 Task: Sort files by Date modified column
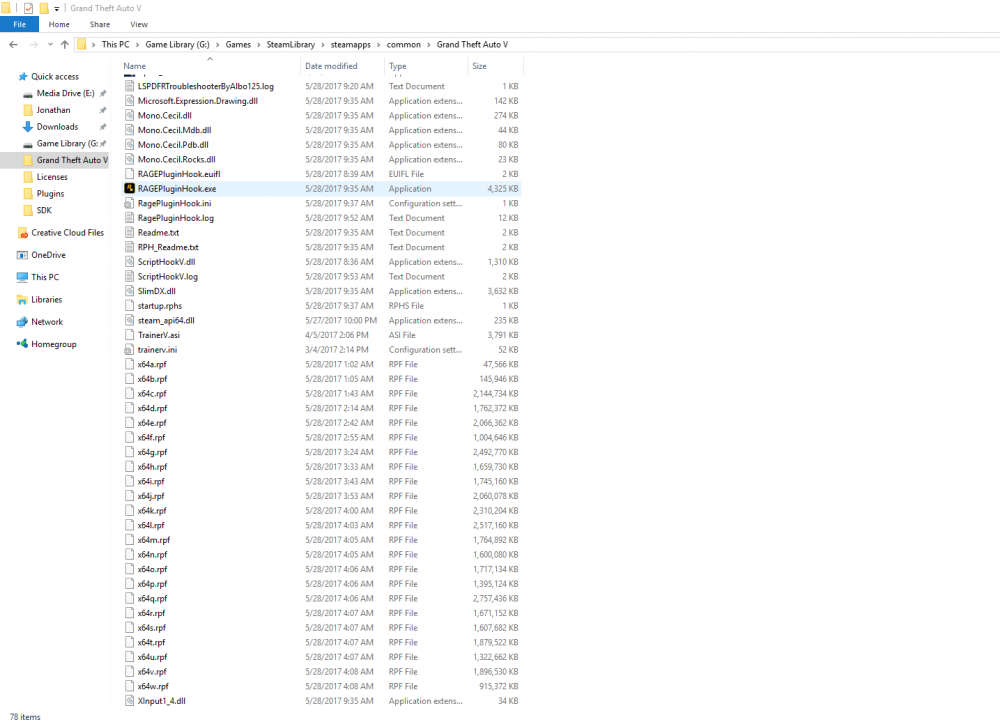(331, 66)
